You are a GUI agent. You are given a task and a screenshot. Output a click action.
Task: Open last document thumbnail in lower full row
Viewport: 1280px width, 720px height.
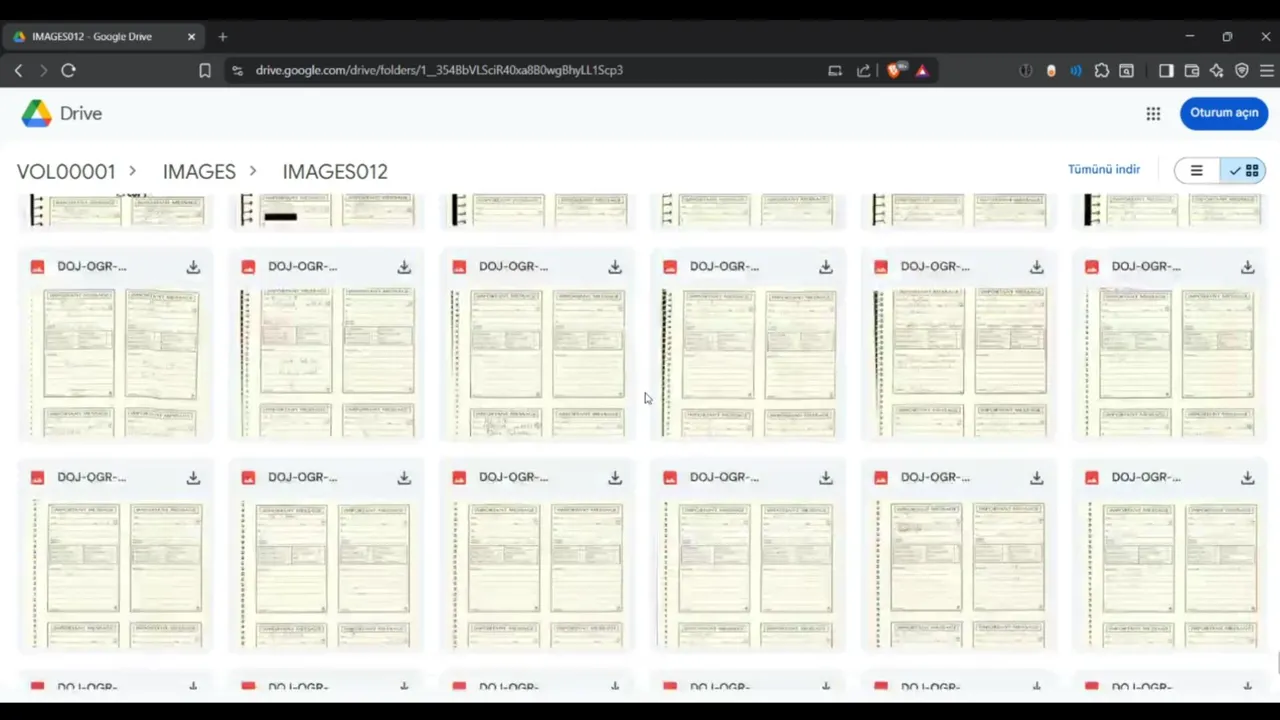[x=1171, y=573]
